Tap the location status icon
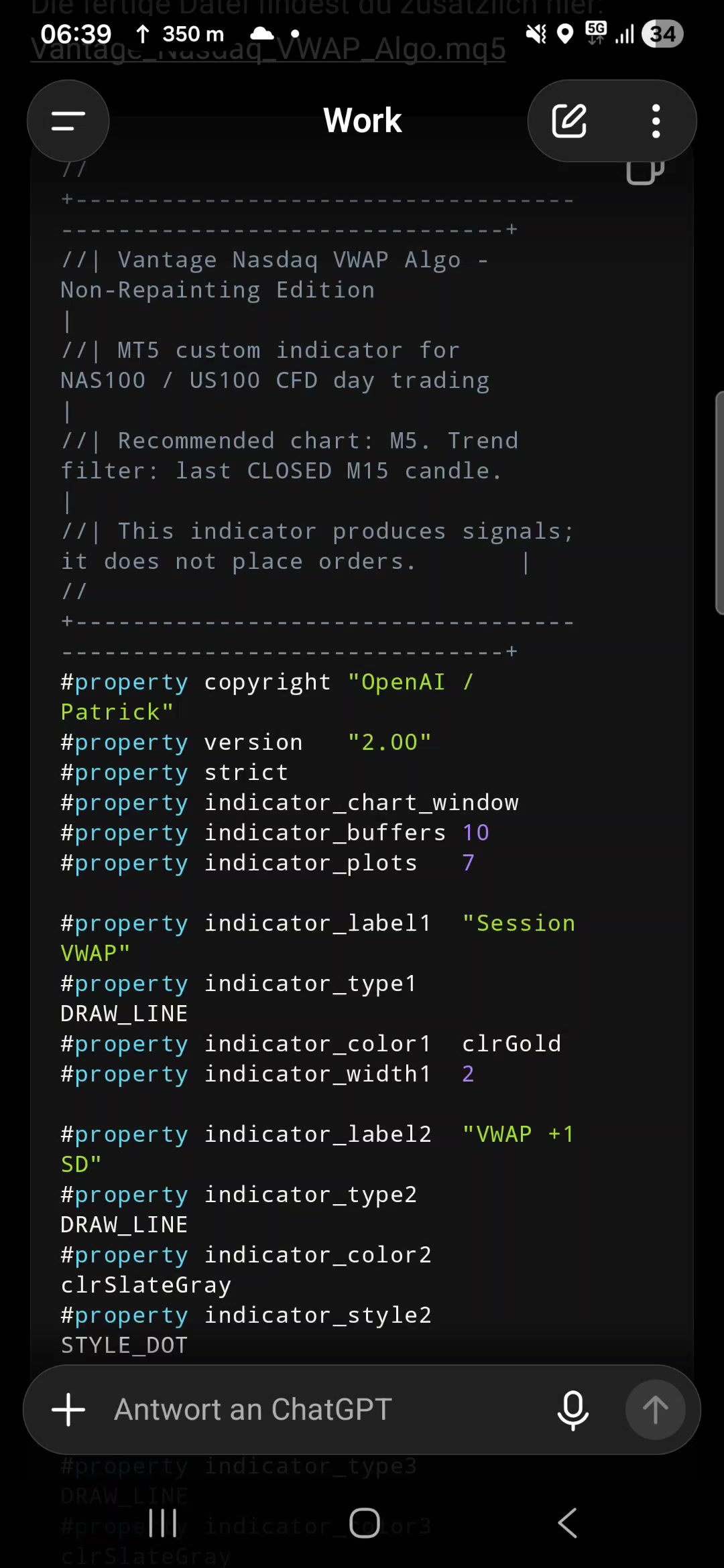 pyautogui.click(x=565, y=34)
